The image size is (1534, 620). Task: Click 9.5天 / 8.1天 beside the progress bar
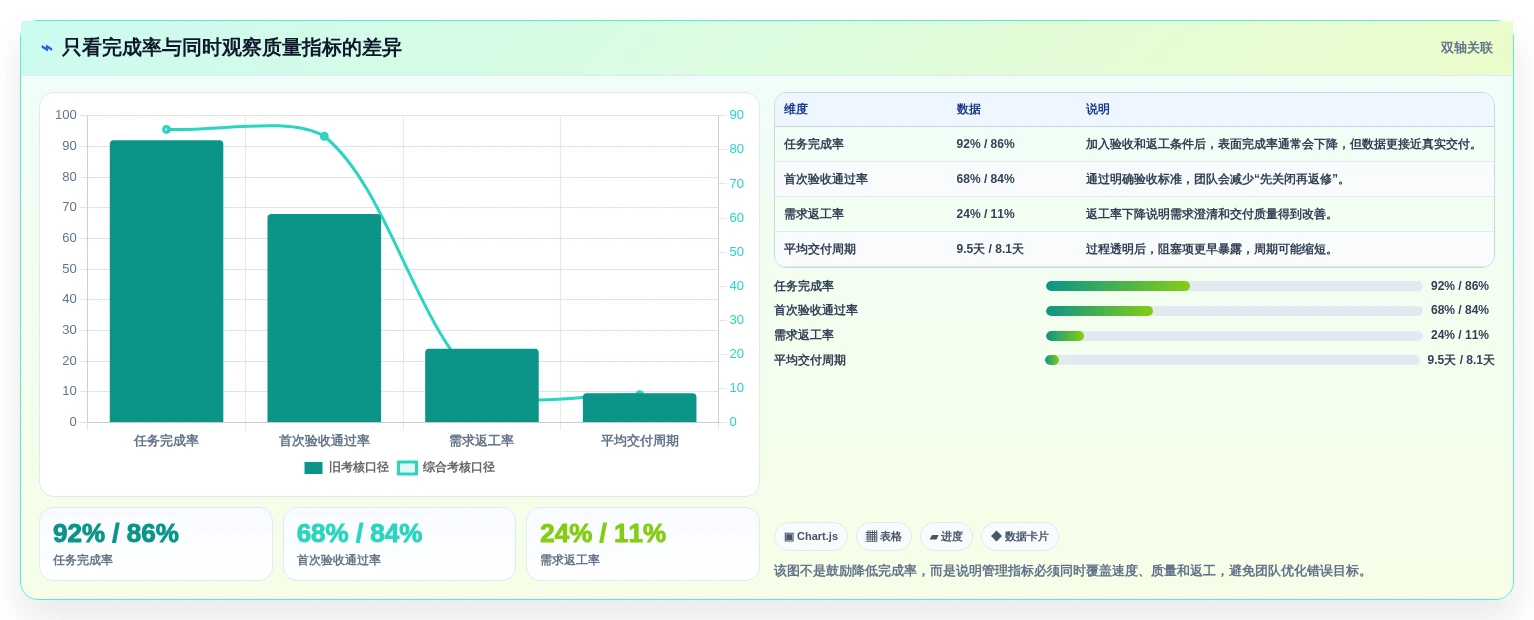(x=1461, y=360)
